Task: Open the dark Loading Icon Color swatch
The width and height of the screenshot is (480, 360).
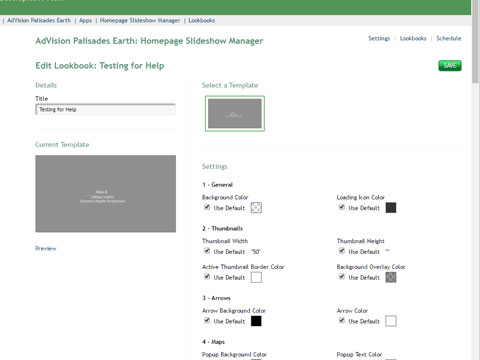Action: (391, 208)
